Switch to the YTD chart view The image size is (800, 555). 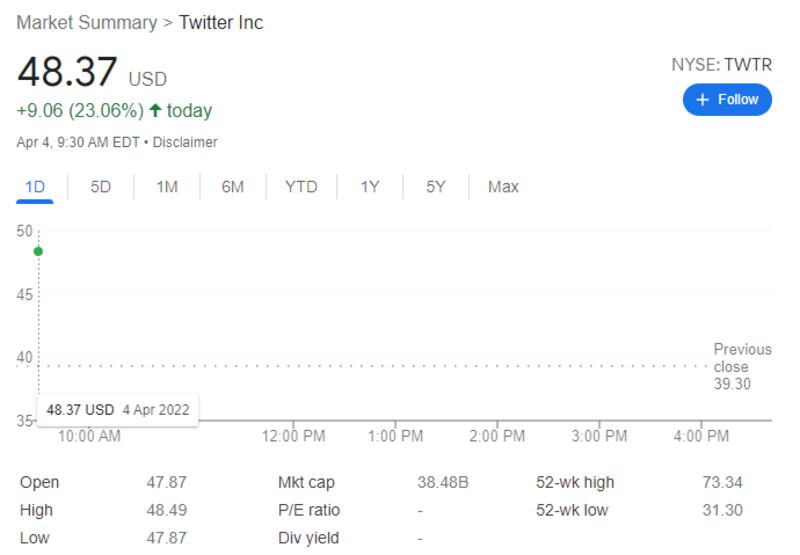click(301, 187)
